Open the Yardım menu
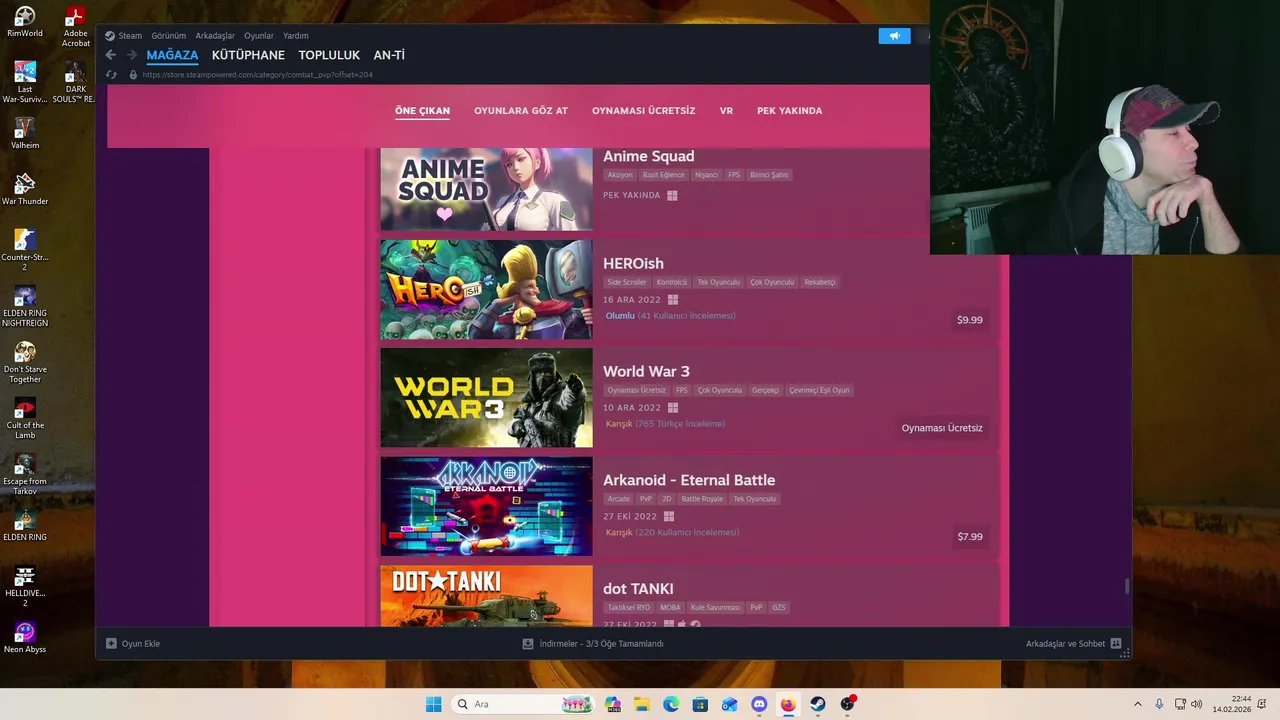 point(295,36)
